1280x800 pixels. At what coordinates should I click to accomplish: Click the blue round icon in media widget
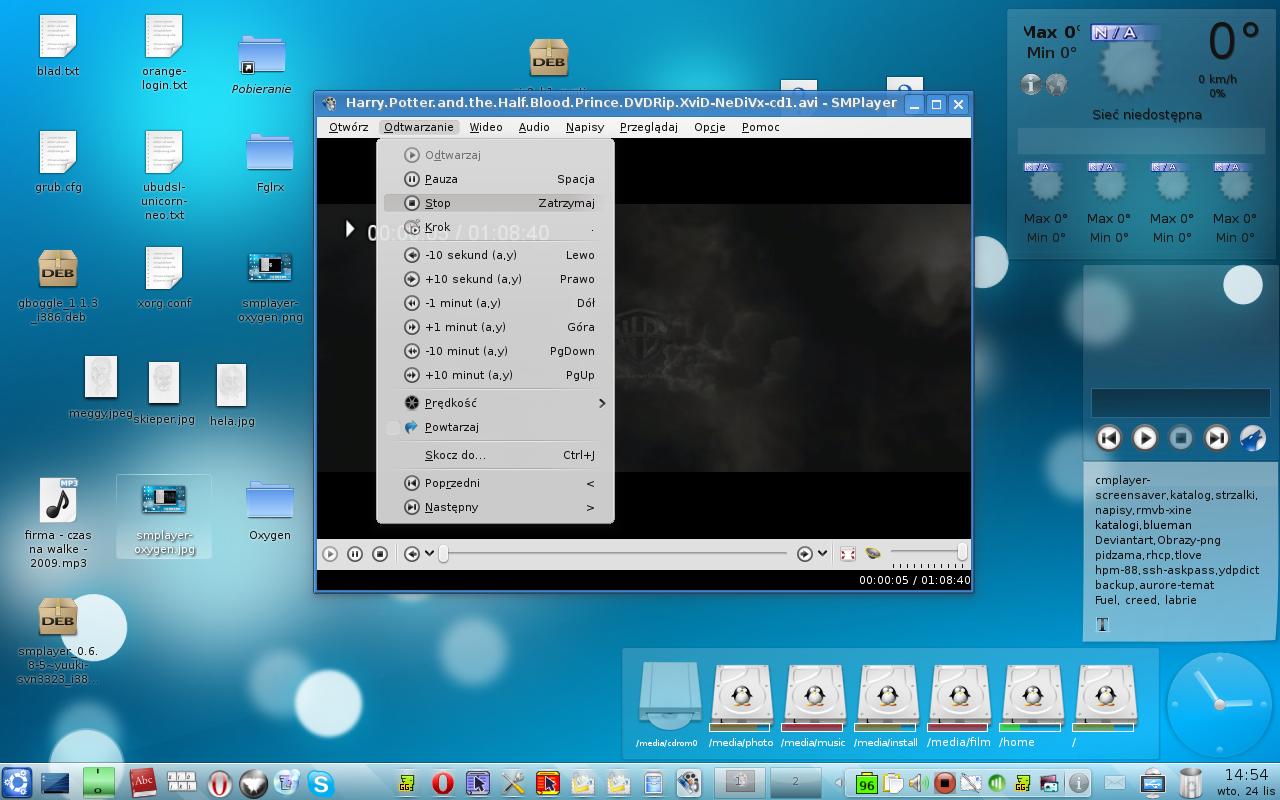tap(1252, 438)
